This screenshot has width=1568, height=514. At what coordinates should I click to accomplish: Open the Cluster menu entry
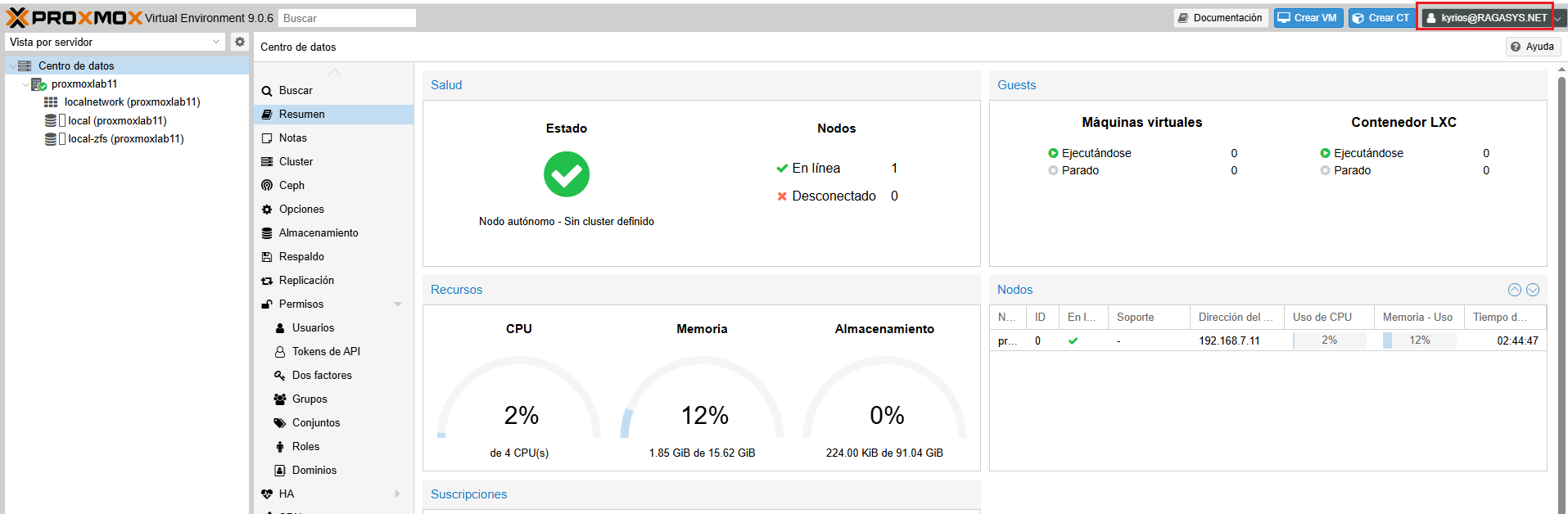coord(334,162)
